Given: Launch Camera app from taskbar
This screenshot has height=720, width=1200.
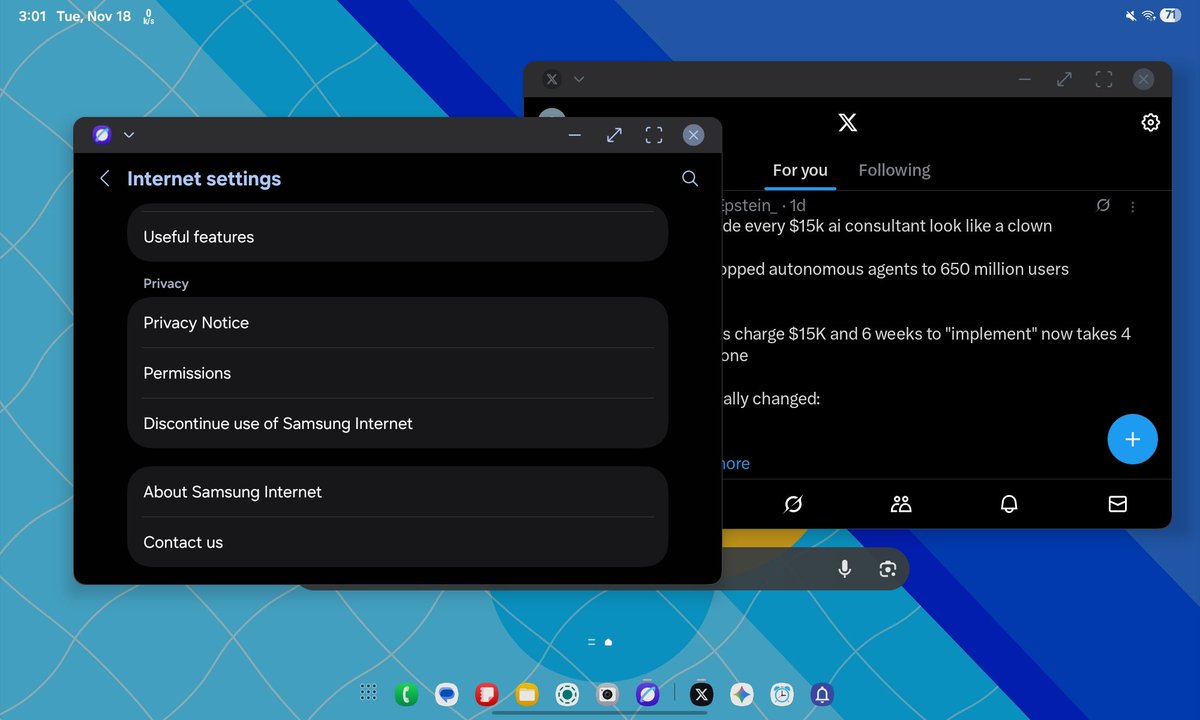Looking at the screenshot, I should 607,694.
